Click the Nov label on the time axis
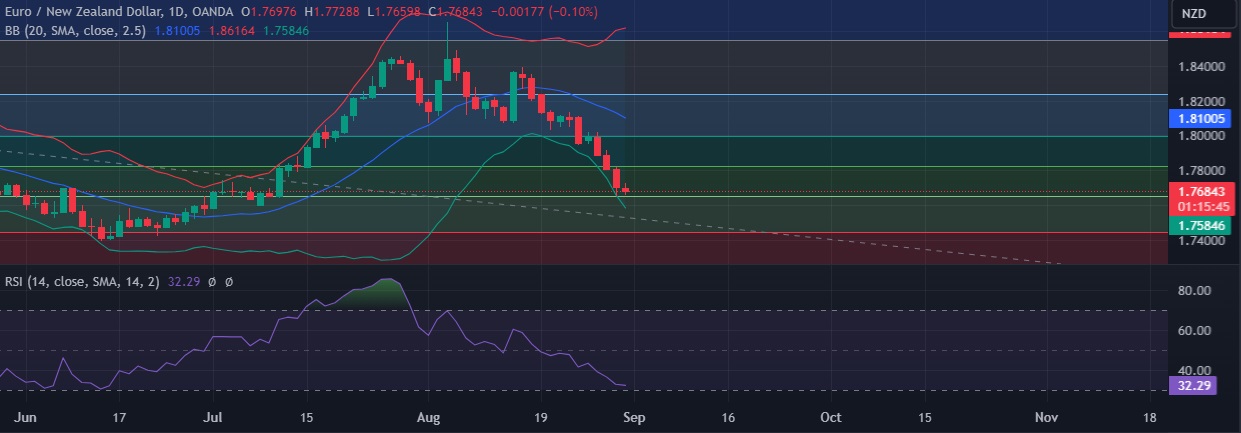 (x=1047, y=416)
